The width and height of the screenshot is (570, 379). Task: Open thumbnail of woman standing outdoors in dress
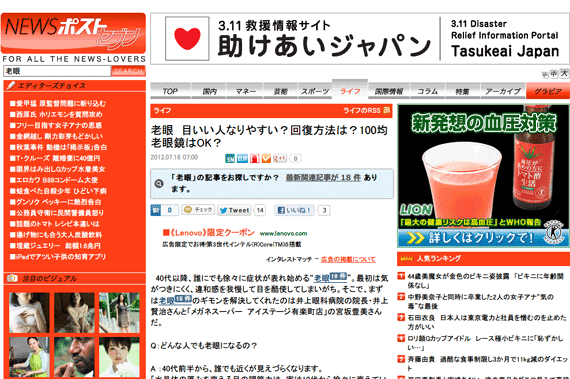pos(119,313)
